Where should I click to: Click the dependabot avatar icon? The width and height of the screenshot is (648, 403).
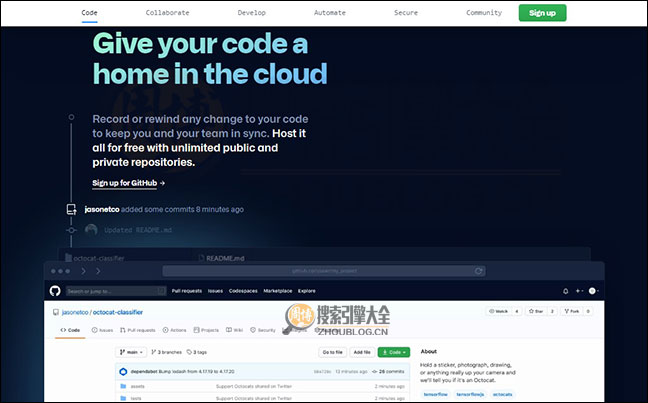coord(123,372)
